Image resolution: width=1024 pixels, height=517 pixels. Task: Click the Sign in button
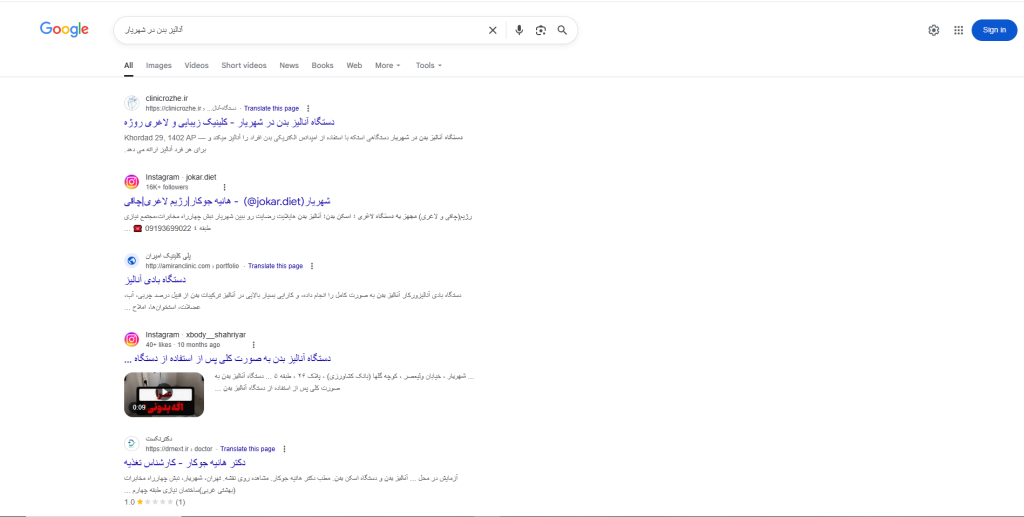click(994, 30)
